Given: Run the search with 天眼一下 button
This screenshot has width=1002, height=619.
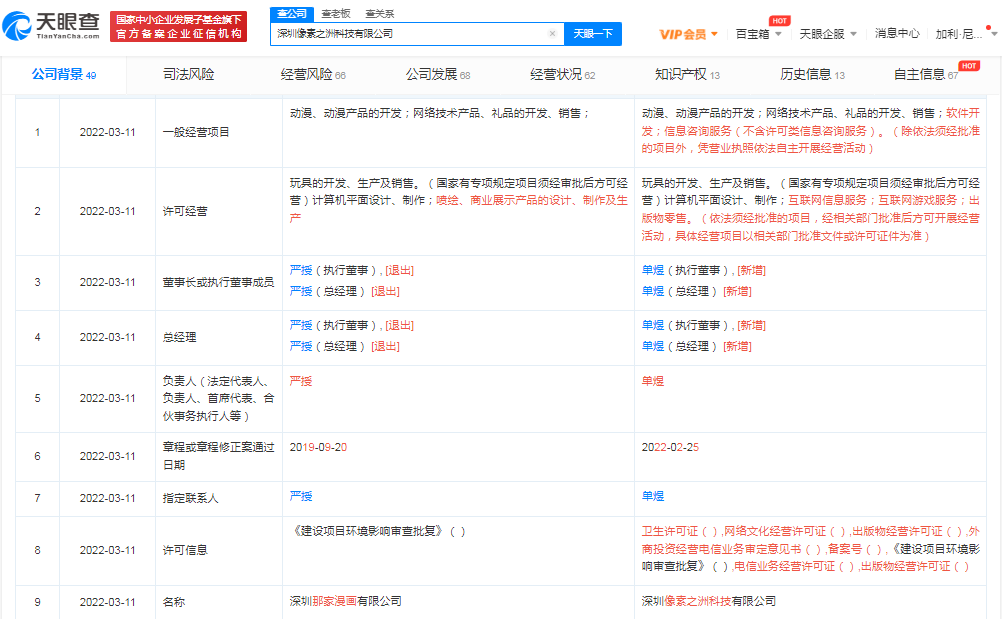Looking at the screenshot, I should tap(592, 34).
